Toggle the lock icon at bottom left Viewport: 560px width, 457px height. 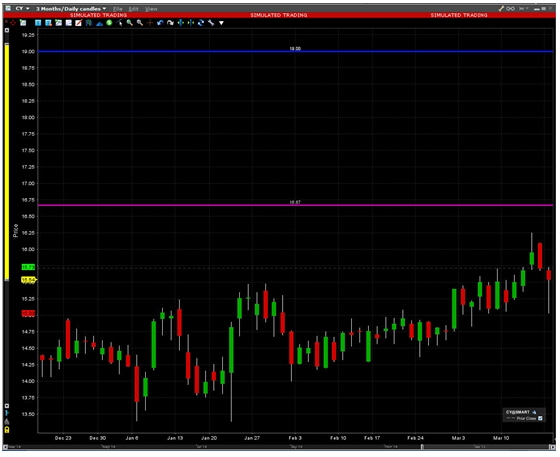click(7, 430)
